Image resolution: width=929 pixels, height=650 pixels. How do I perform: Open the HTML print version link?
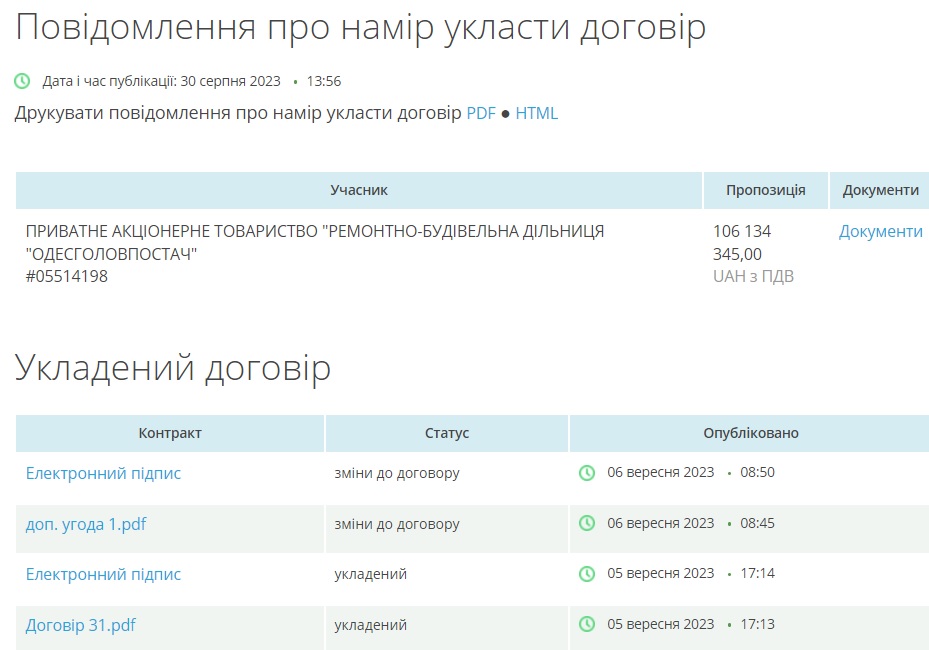[x=536, y=113]
